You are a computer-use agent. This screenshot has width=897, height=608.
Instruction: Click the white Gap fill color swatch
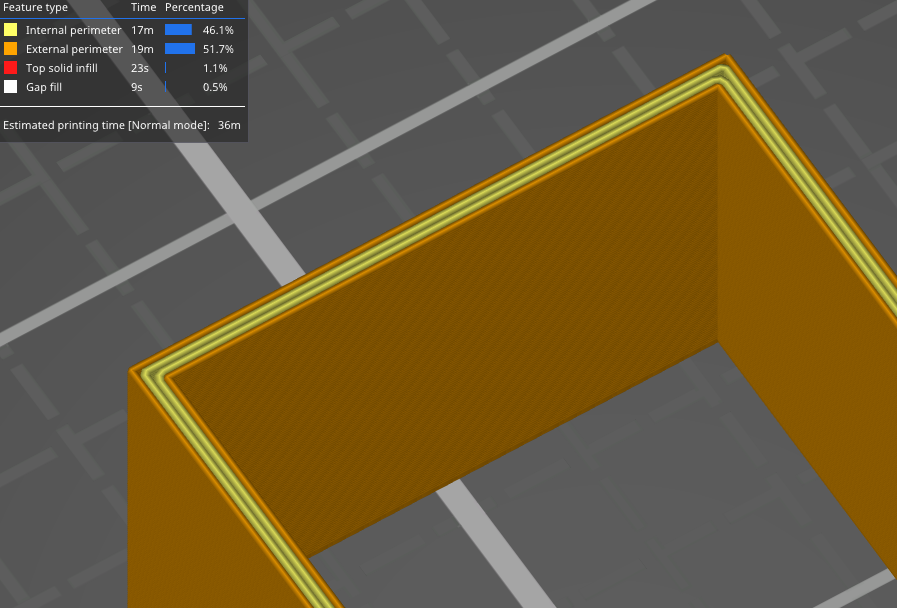click(10, 87)
